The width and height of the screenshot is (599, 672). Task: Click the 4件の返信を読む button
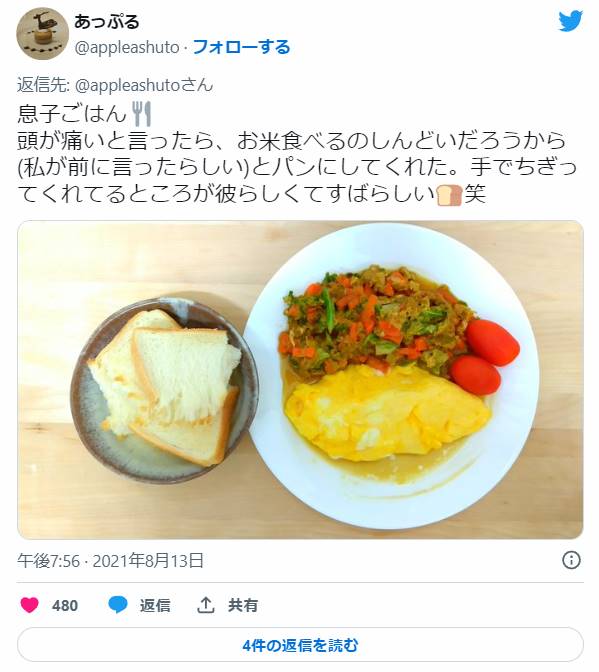(x=300, y=645)
